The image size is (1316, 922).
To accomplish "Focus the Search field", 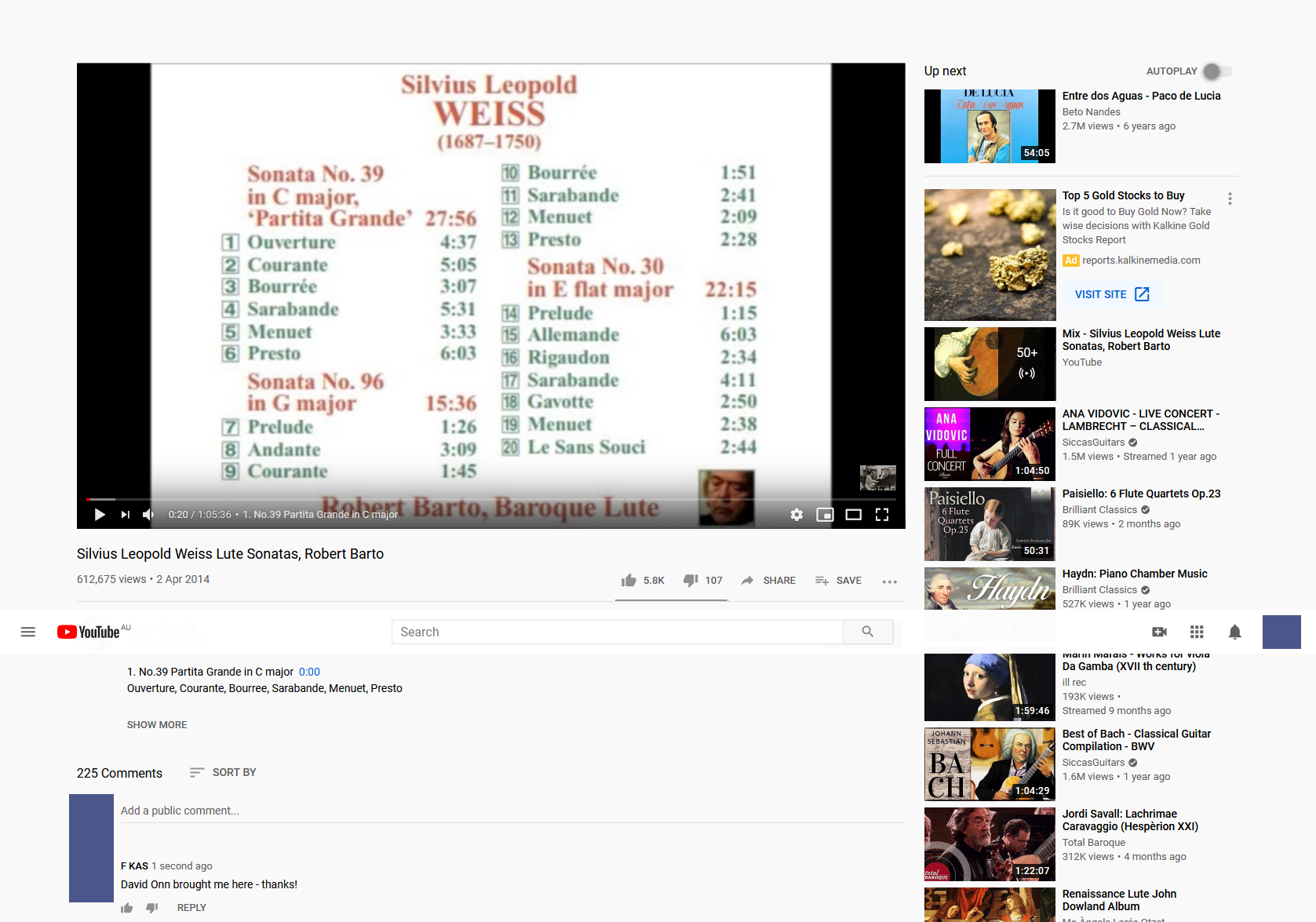I will coord(617,632).
